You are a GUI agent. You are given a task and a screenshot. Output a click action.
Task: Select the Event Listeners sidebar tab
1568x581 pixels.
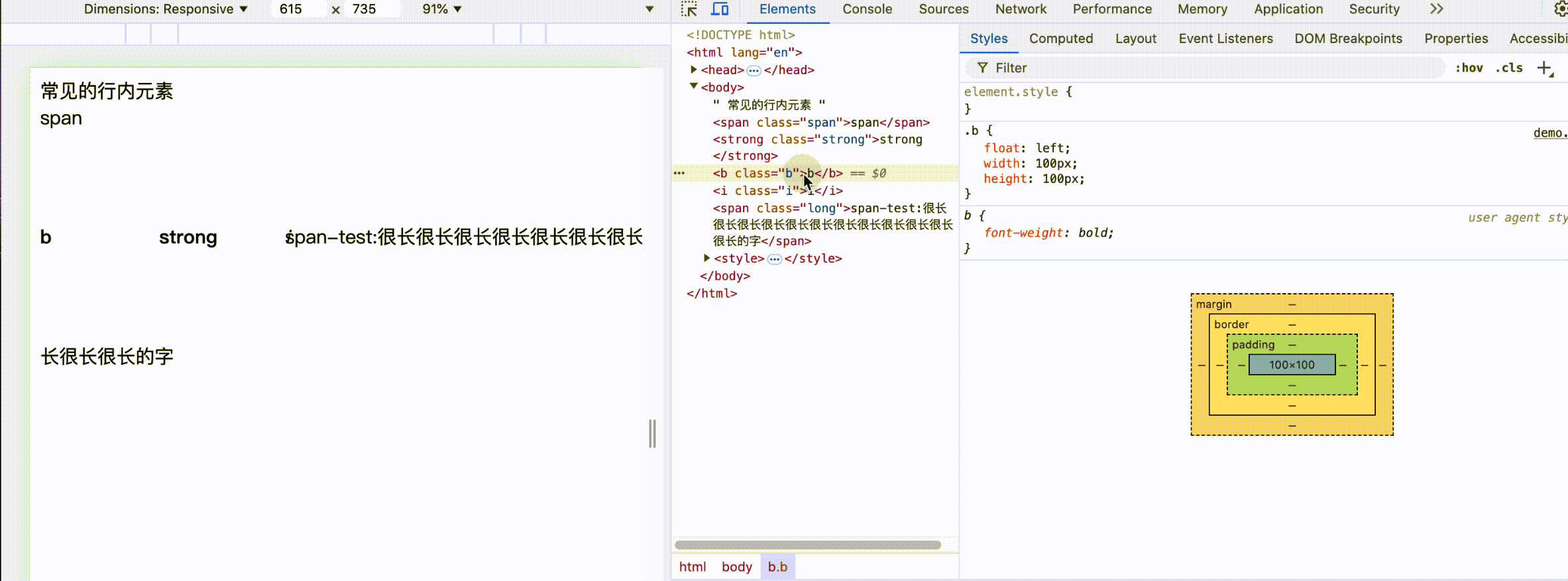coord(1225,38)
